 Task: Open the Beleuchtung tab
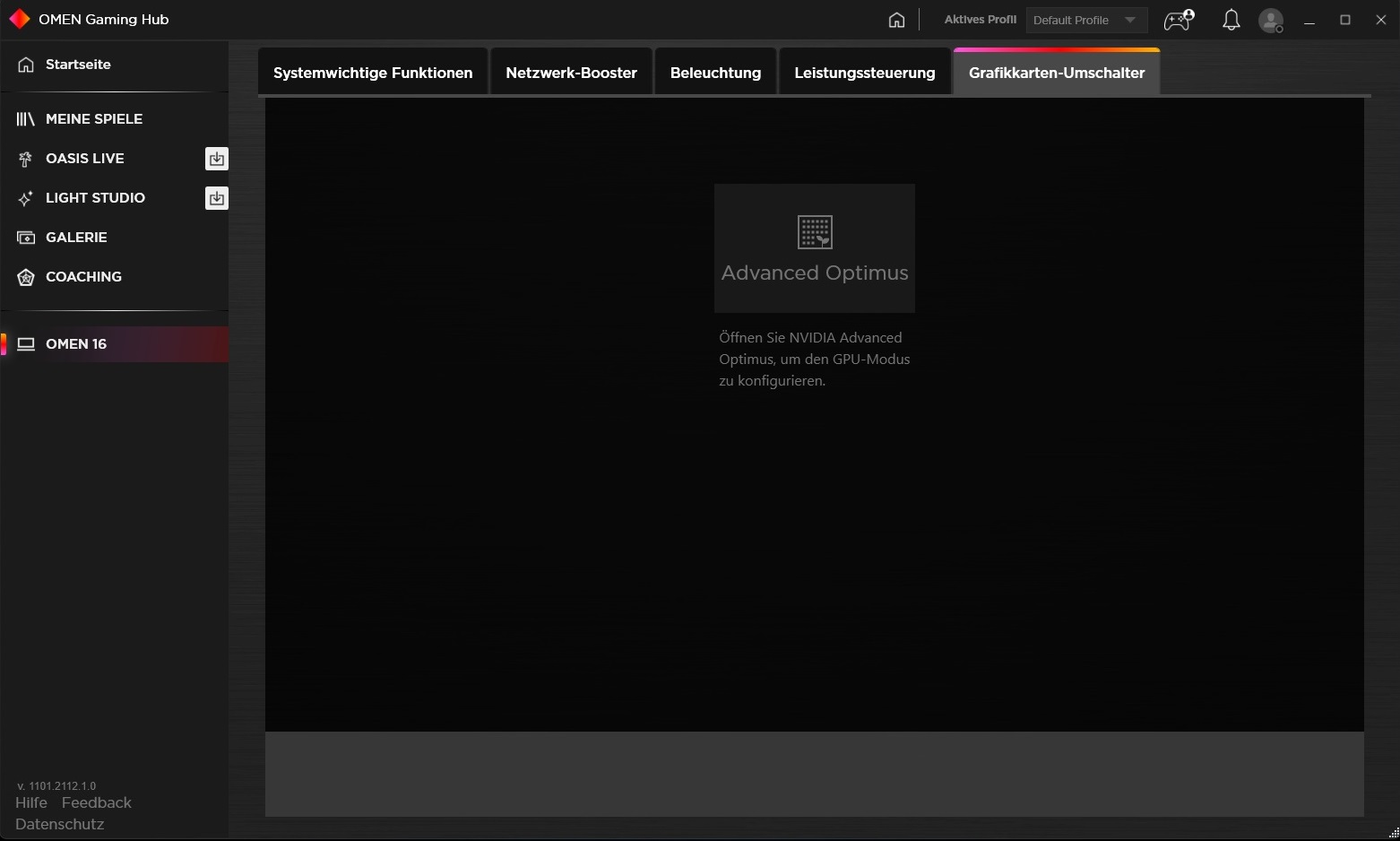[x=715, y=73]
